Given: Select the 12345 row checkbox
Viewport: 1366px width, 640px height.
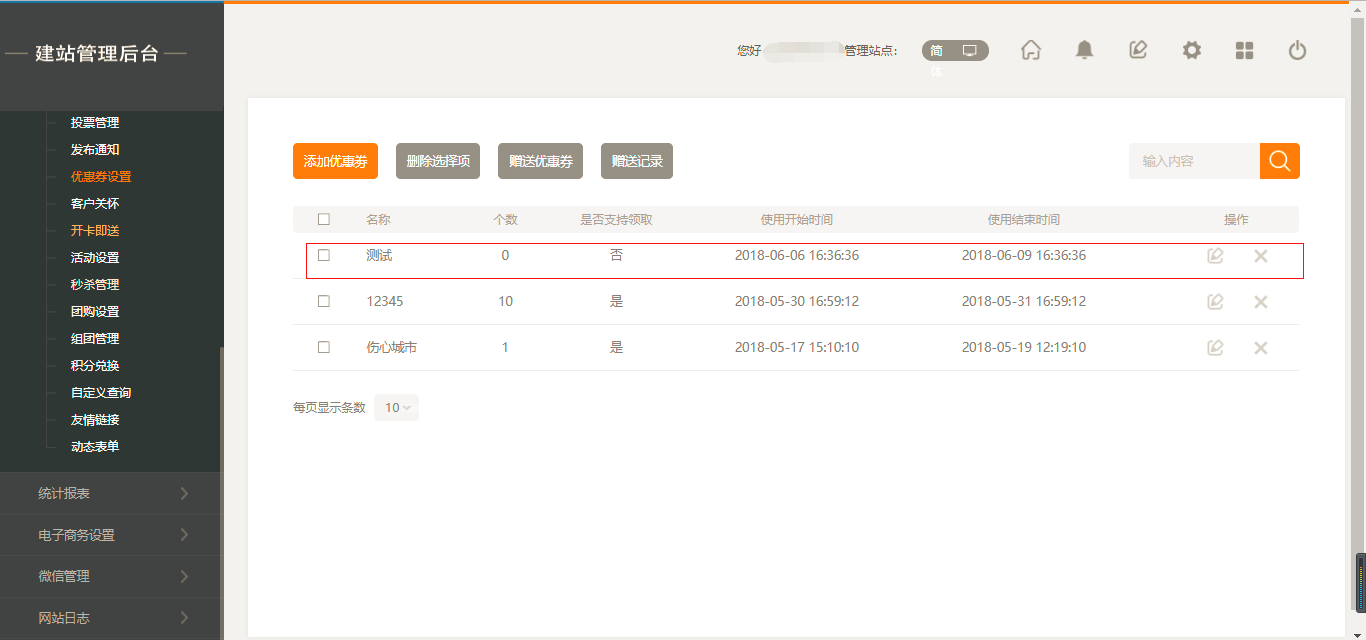Looking at the screenshot, I should pos(324,301).
